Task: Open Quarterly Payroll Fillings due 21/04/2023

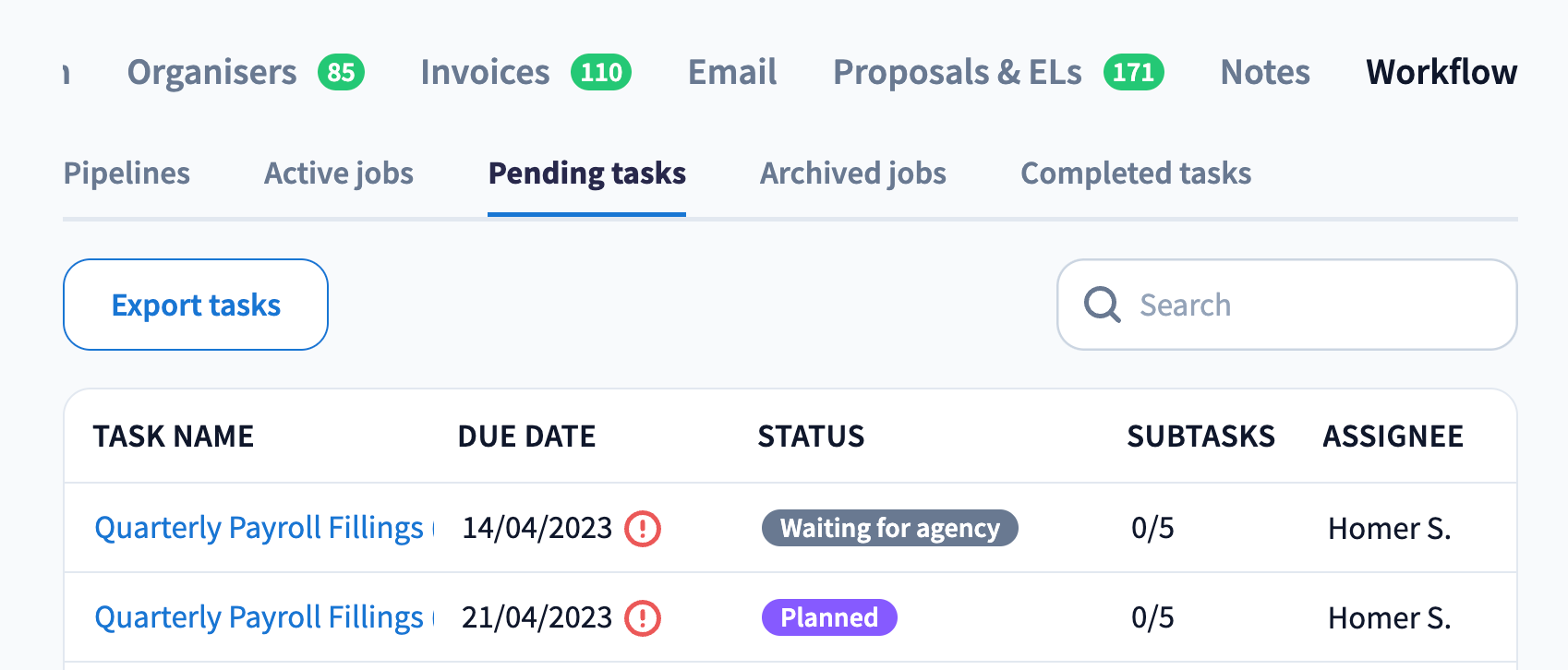Action: point(259,617)
